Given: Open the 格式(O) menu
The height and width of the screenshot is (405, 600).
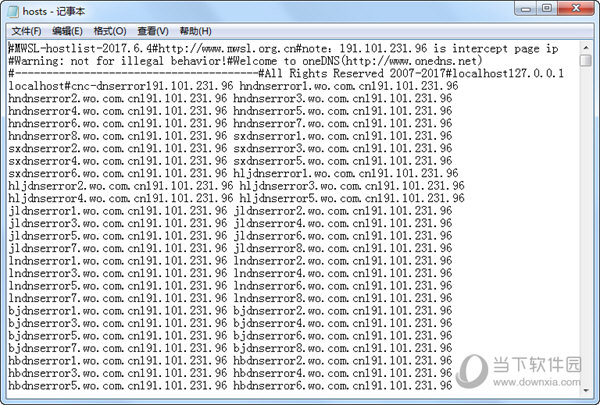Looking at the screenshot, I should point(110,31).
